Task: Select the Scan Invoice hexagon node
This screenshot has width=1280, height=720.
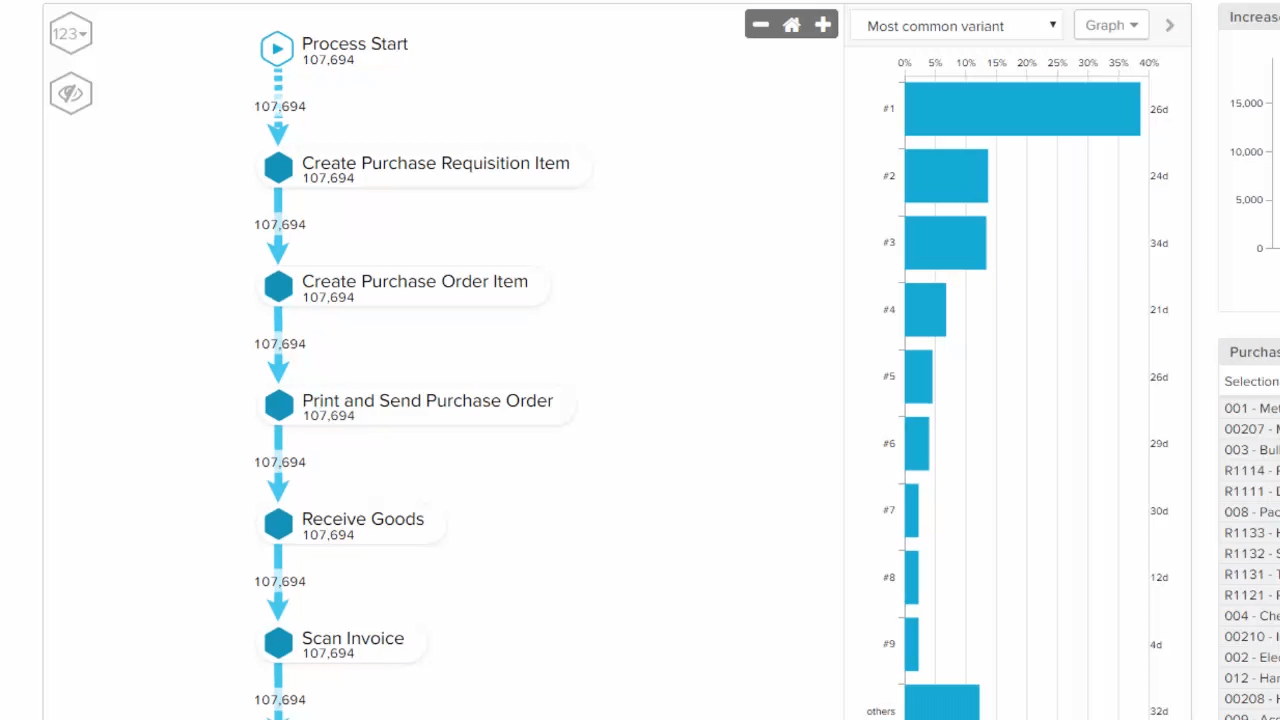Action: [x=278, y=643]
